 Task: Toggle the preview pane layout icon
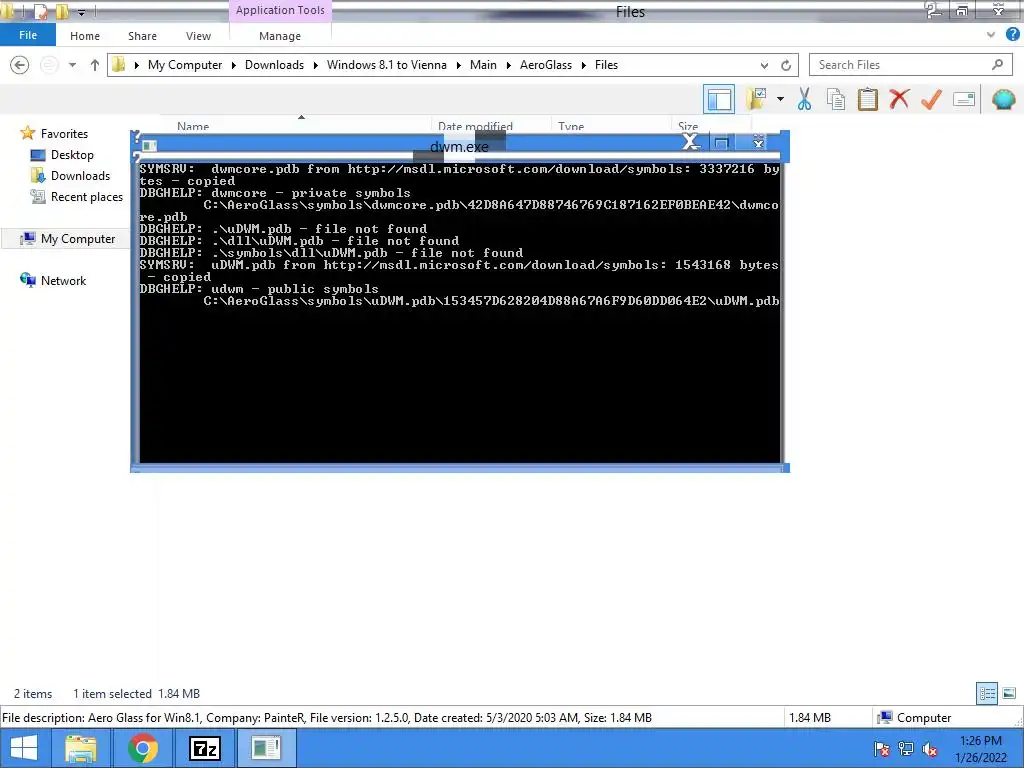pyautogui.click(x=719, y=99)
